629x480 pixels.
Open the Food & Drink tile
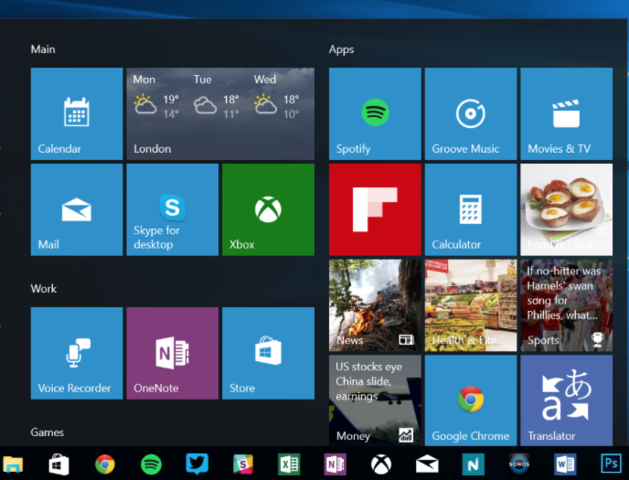click(566, 209)
